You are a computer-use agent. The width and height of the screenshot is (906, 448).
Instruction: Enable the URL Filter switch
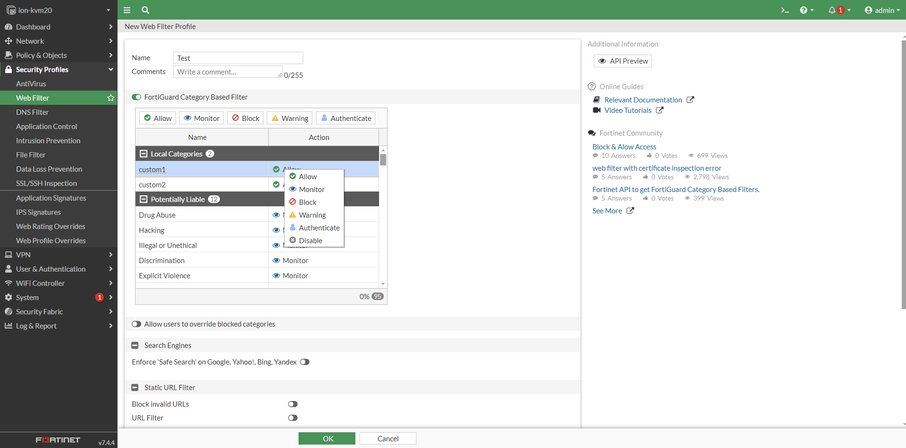[x=293, y=417]
